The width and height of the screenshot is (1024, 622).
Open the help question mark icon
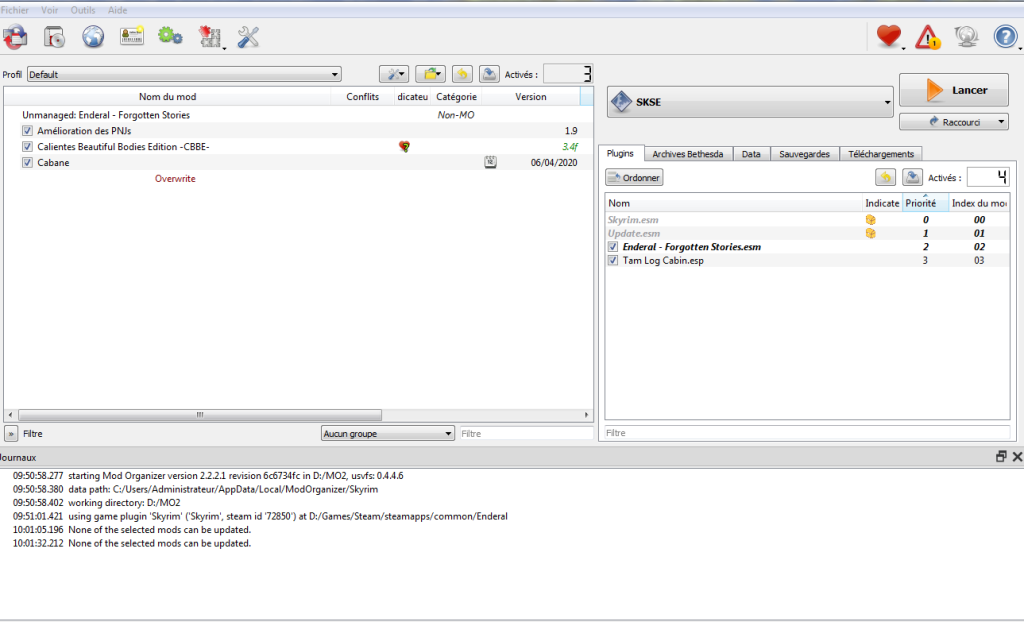tap(1005, 36)
